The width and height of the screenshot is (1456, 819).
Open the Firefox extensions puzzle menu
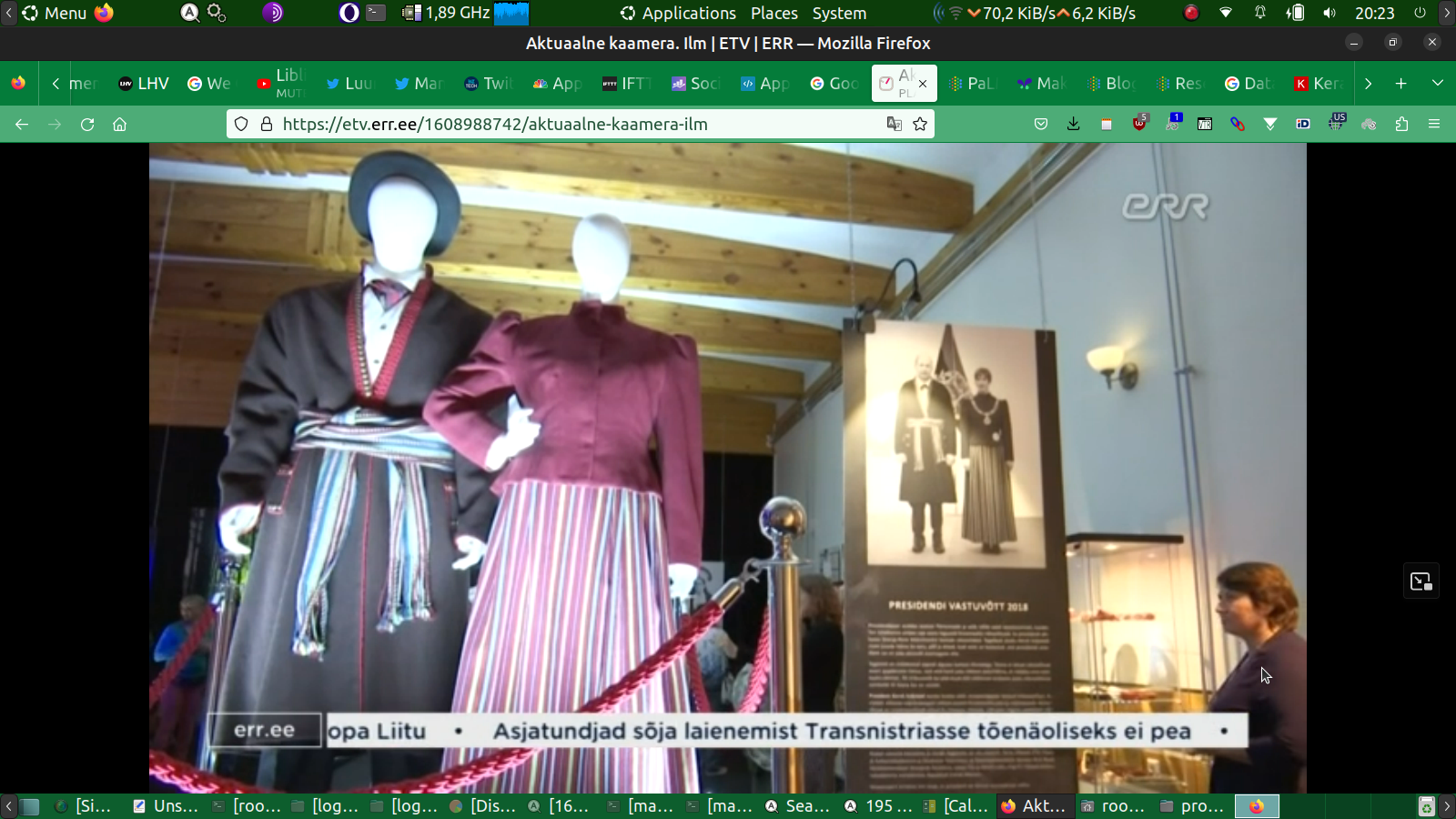pyautogui.click(x=1401, y=124)
